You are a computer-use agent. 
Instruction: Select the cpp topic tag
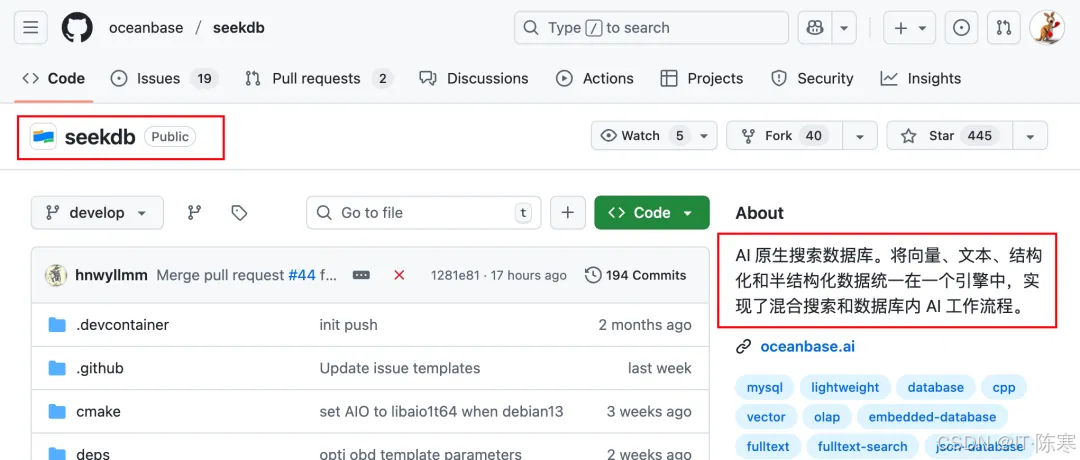coord(1004,388)
